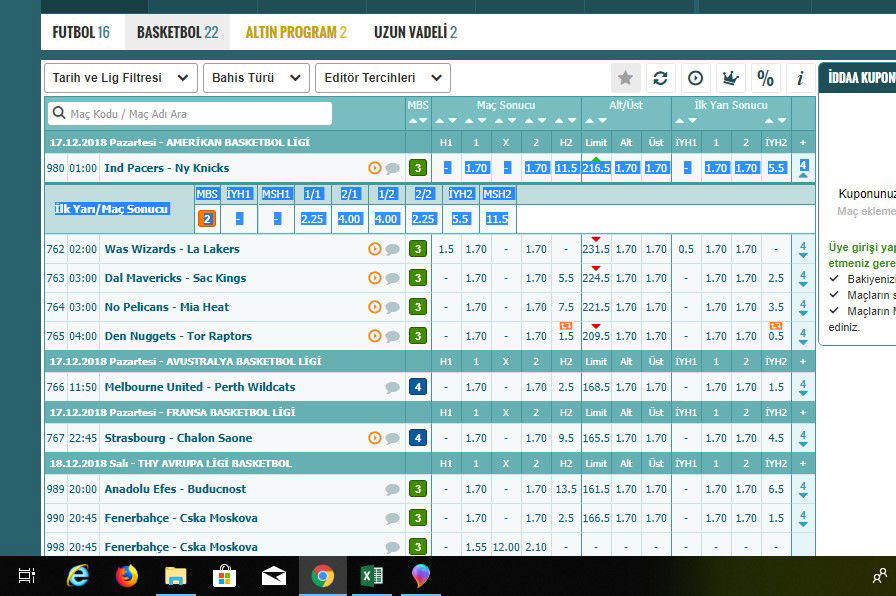Switch to BASKETBOL 22 tab

(x=178, y=32)
